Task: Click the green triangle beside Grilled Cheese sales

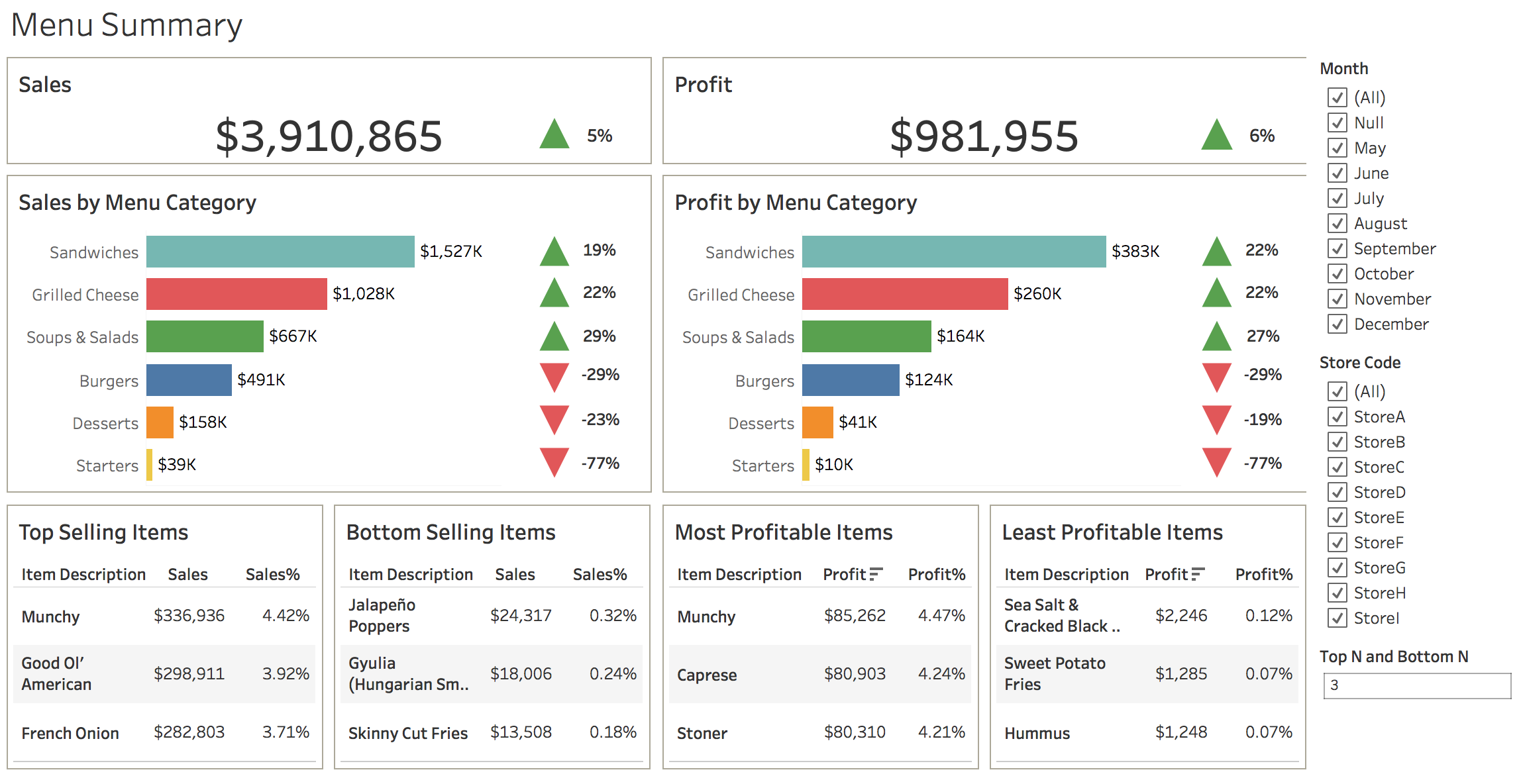Action: [x=554, y=293]
